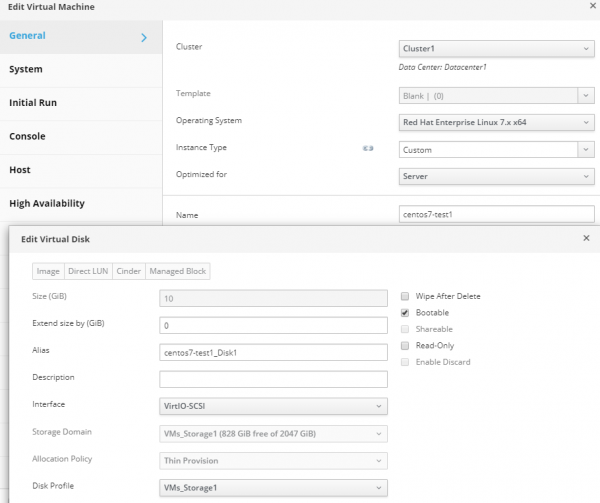Open the Console settings section
This screenshot has height=503, width=600.
(27, 136)
